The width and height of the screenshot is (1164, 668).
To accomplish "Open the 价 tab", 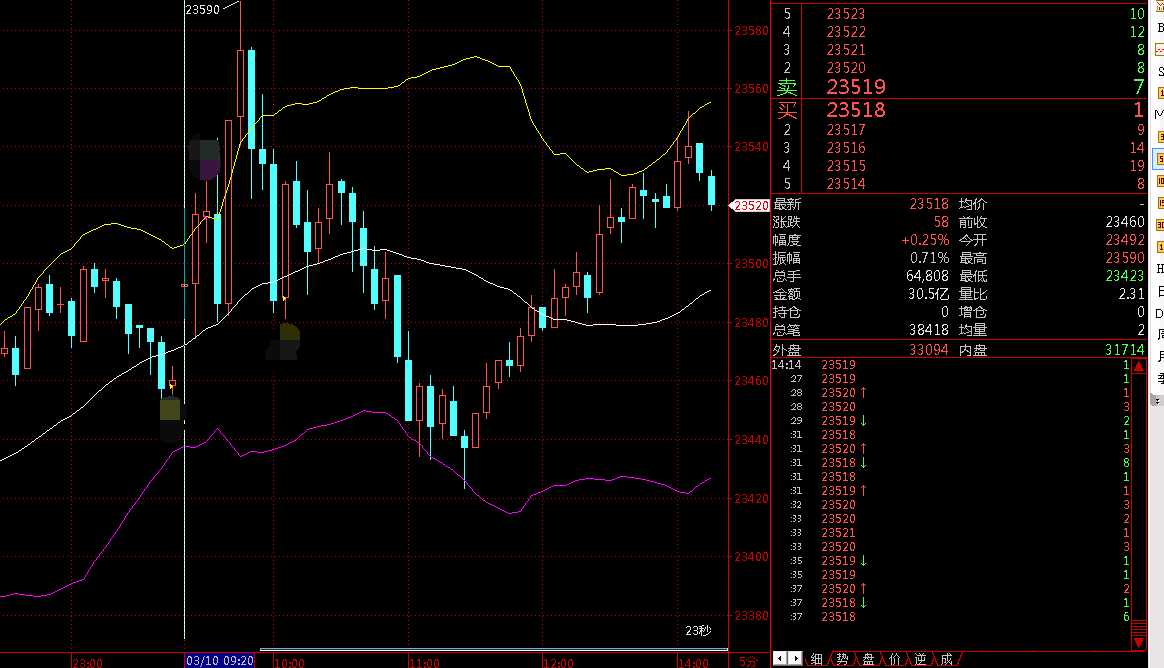I will (894, 659).
